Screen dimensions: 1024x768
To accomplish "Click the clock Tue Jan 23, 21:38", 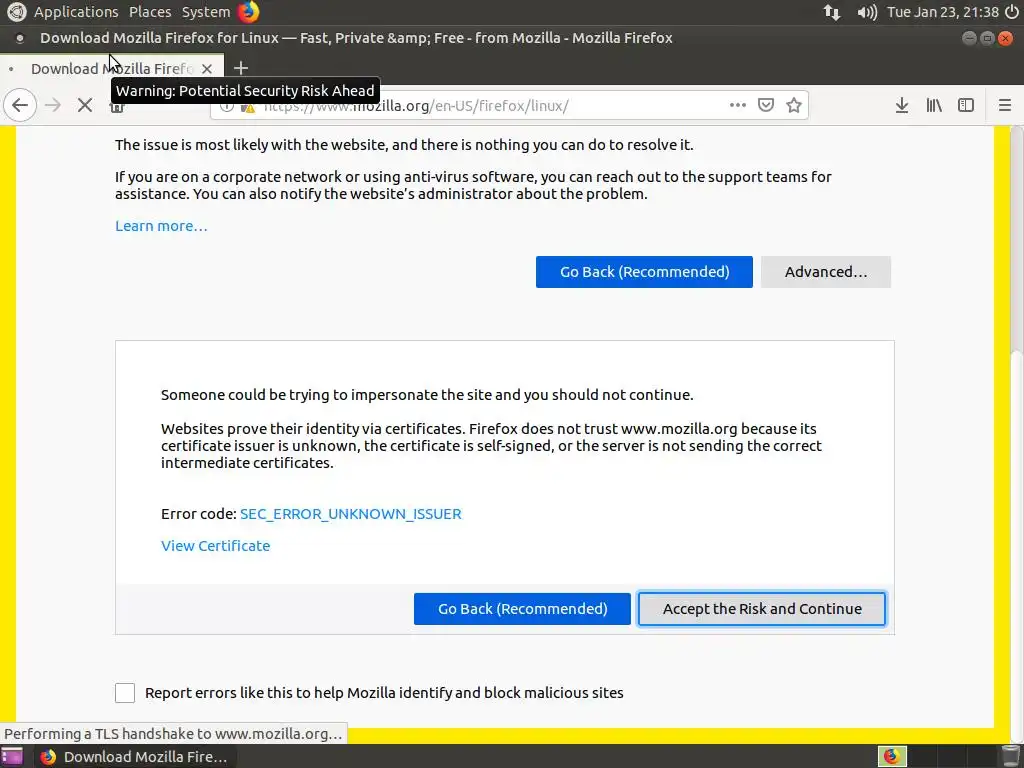I will (x=942, y=12).
